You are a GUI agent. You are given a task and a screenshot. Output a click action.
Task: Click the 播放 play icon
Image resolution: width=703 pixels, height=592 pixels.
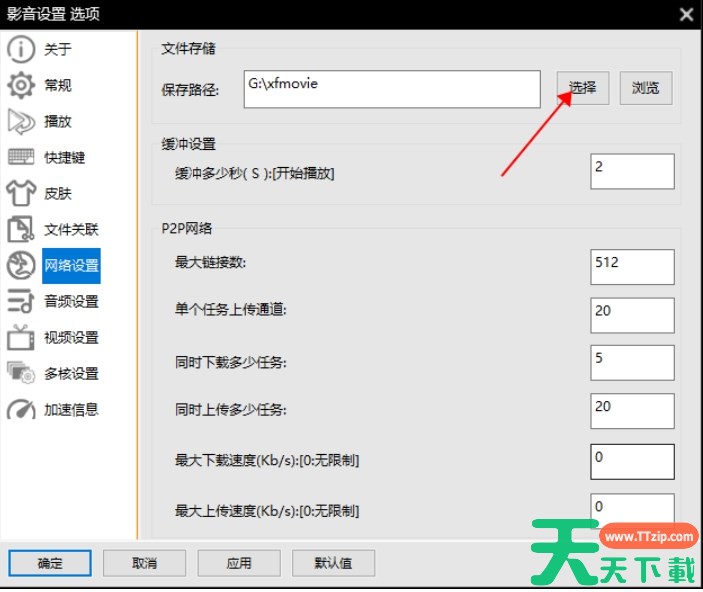pos(21,121)
